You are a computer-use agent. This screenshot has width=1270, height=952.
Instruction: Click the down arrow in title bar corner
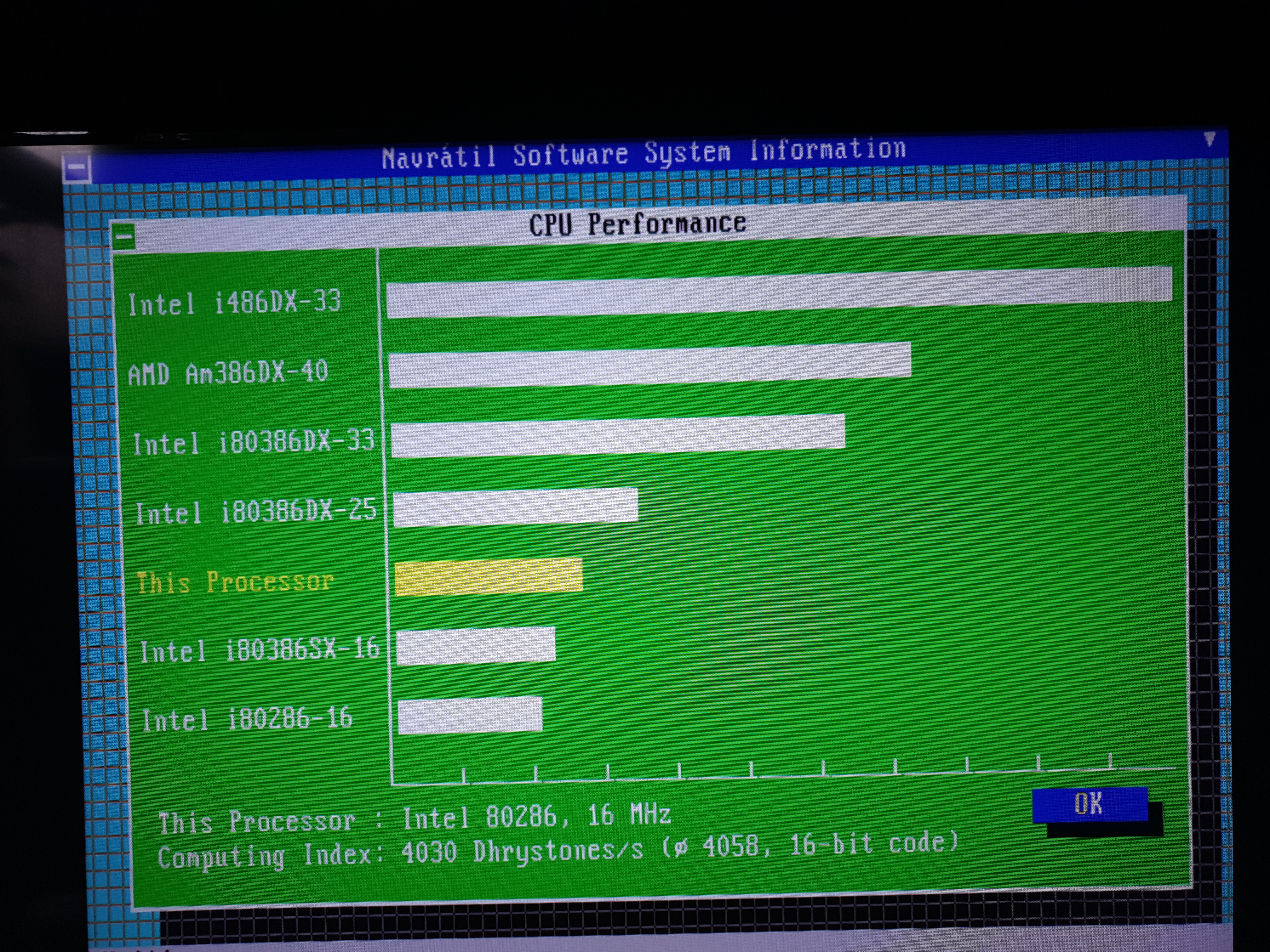tap(1209, 139)
